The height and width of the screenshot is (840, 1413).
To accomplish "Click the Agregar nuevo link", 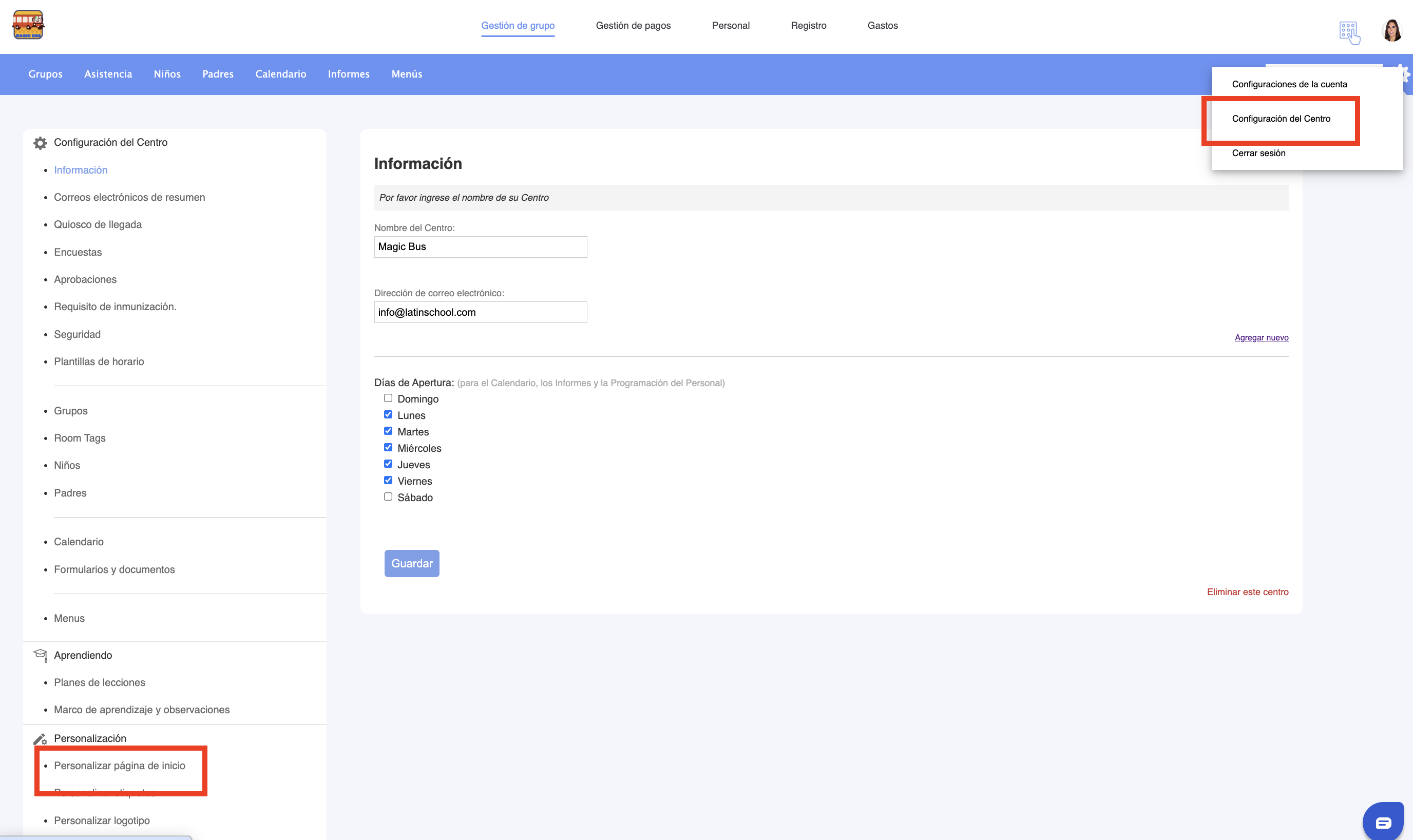I will pyautogui.click(x=1261, y=337).
